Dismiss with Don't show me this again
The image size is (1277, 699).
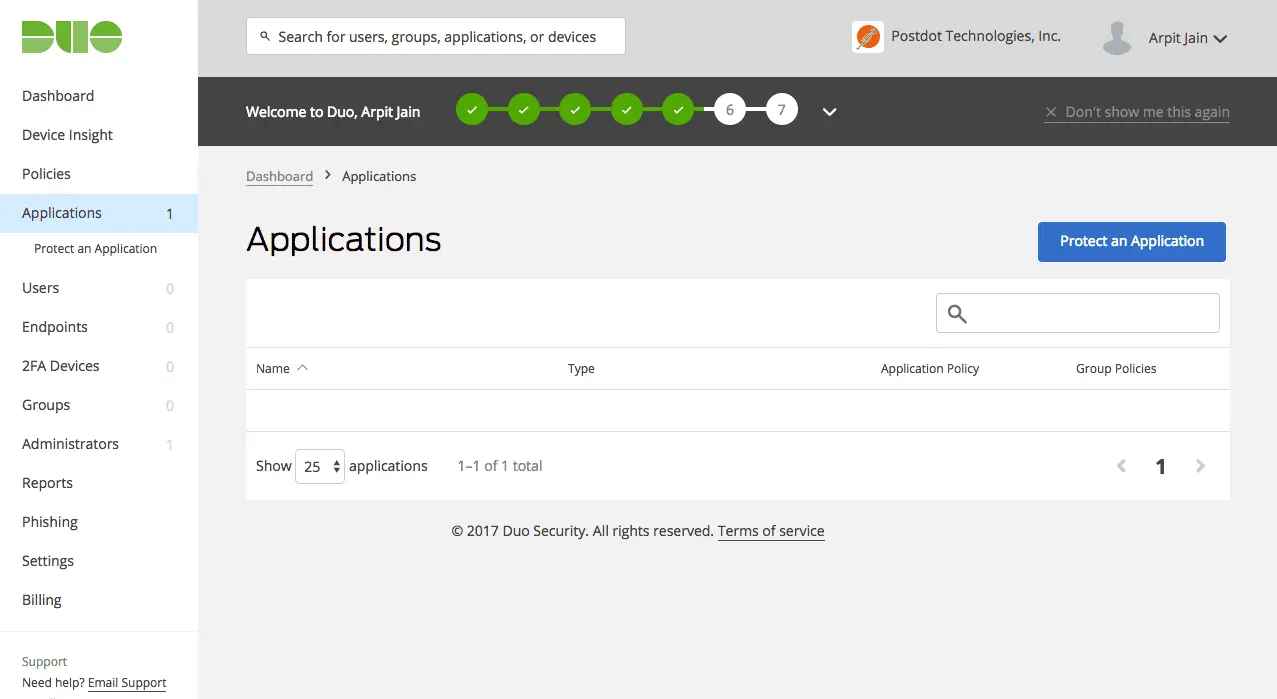pyautogui.click(x=1137, y=112)
